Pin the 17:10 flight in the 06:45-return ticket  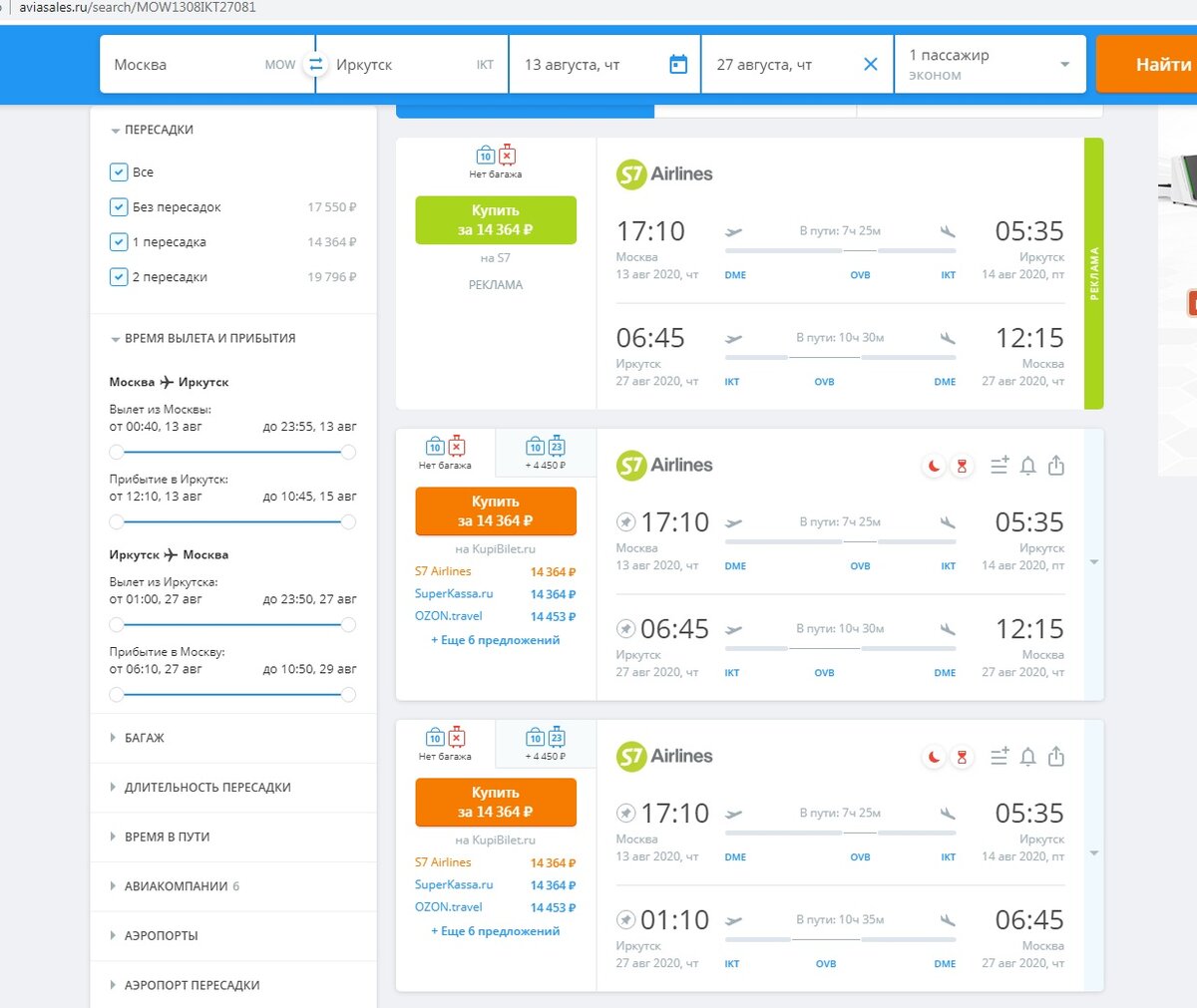tap(625, 521)
